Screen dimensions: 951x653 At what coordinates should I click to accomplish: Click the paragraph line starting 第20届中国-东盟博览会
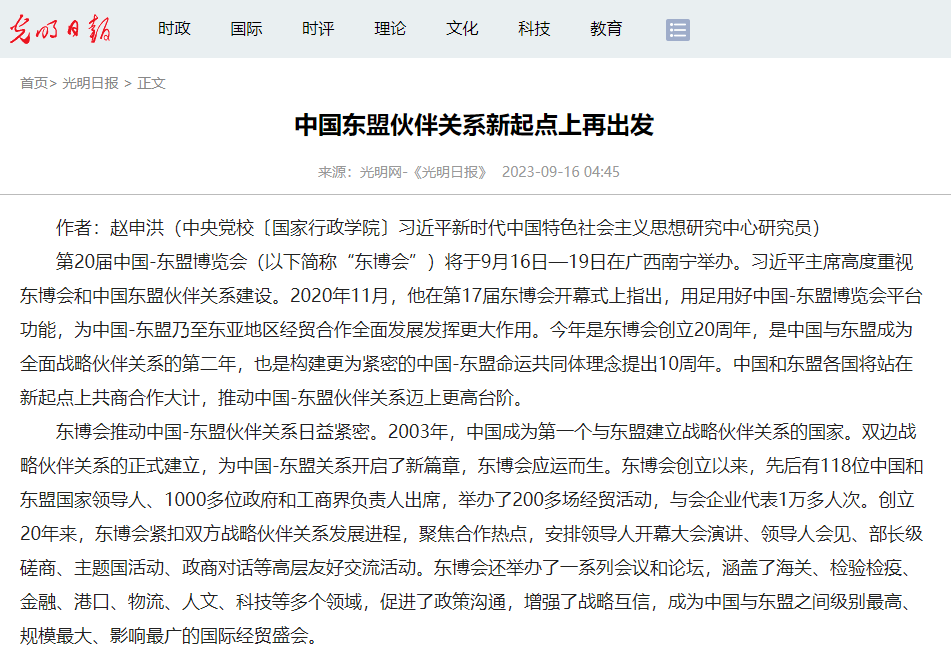click(484, 262)
